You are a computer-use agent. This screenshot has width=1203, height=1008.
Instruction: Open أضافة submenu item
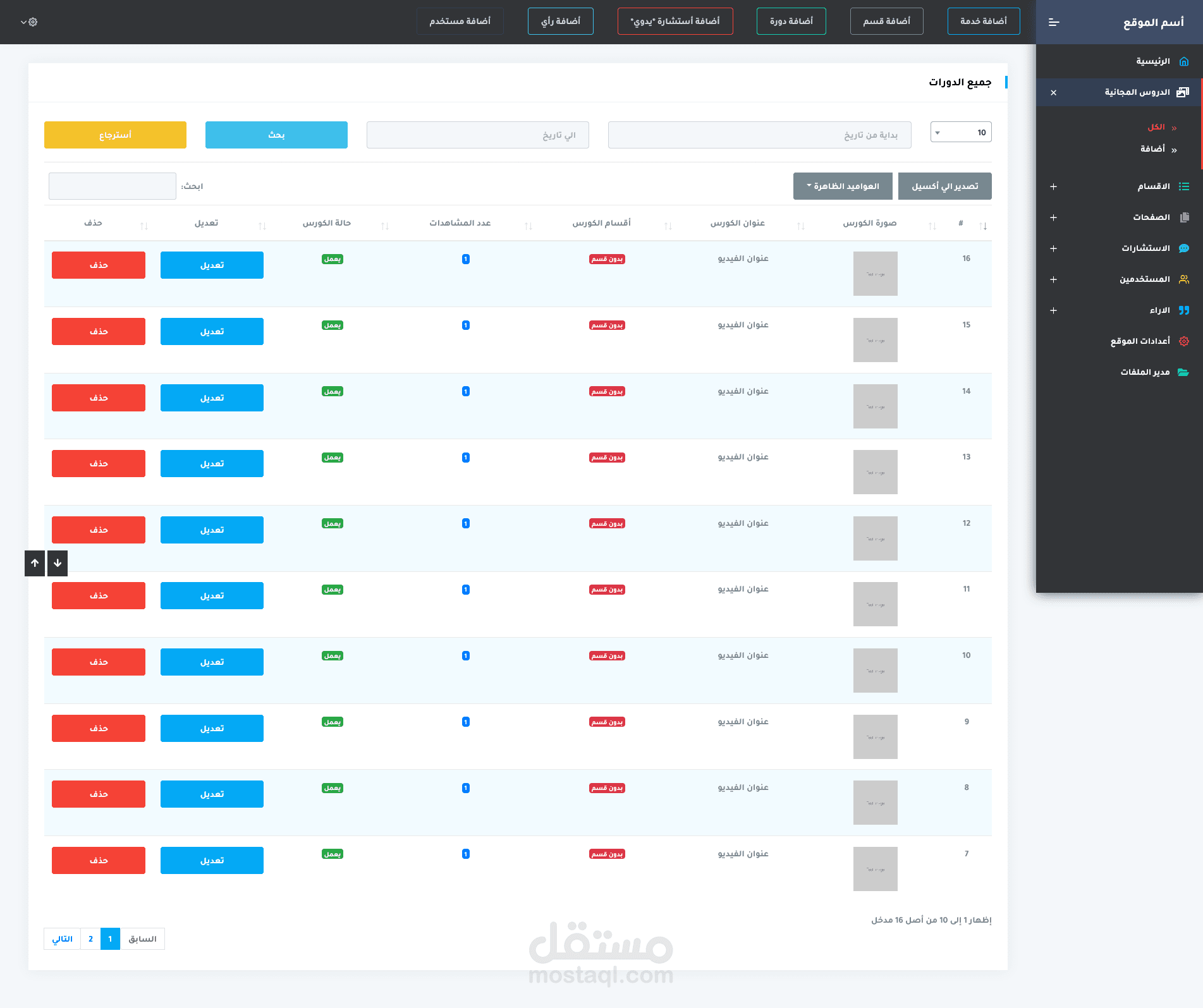(1152, 149)
